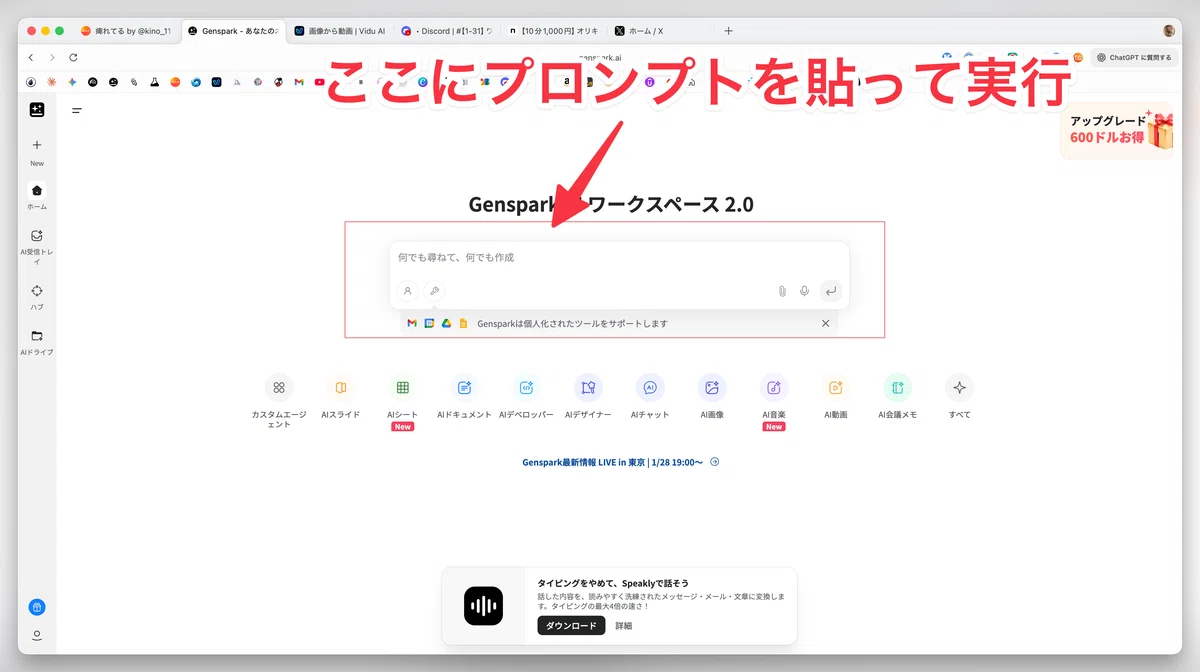
Task: Open the ハブ hub icon in sidebar
Action: pos(37,291)
